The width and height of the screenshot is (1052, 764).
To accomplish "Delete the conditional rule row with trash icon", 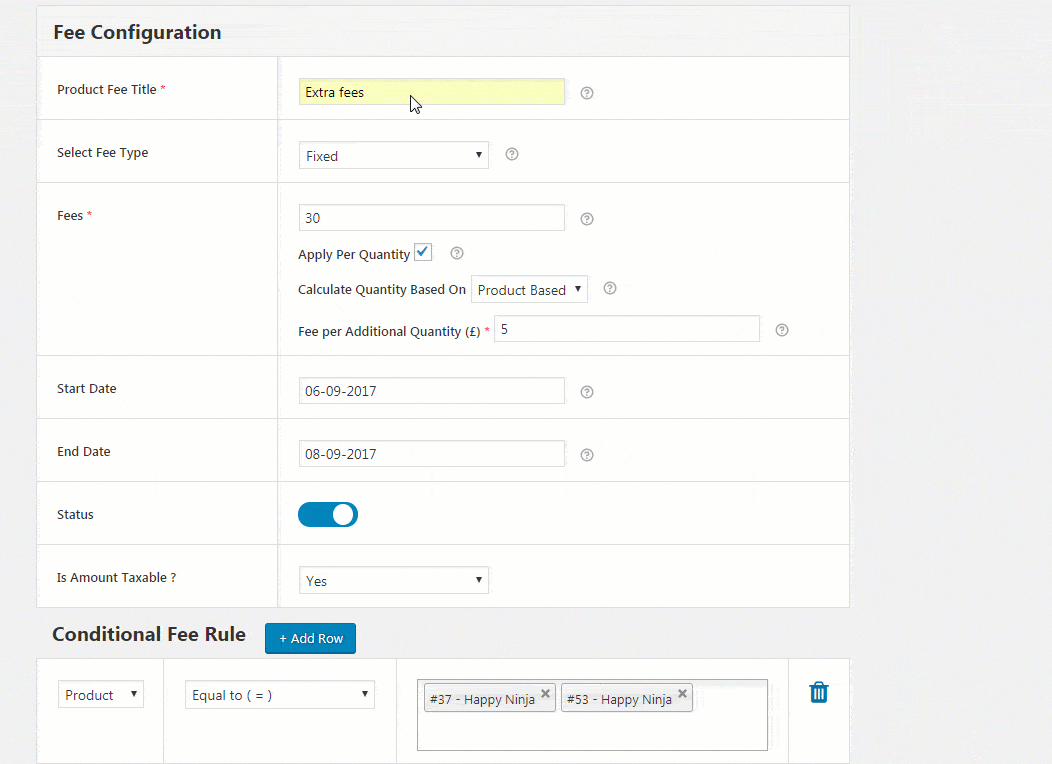I will click(x=819, y=692).
